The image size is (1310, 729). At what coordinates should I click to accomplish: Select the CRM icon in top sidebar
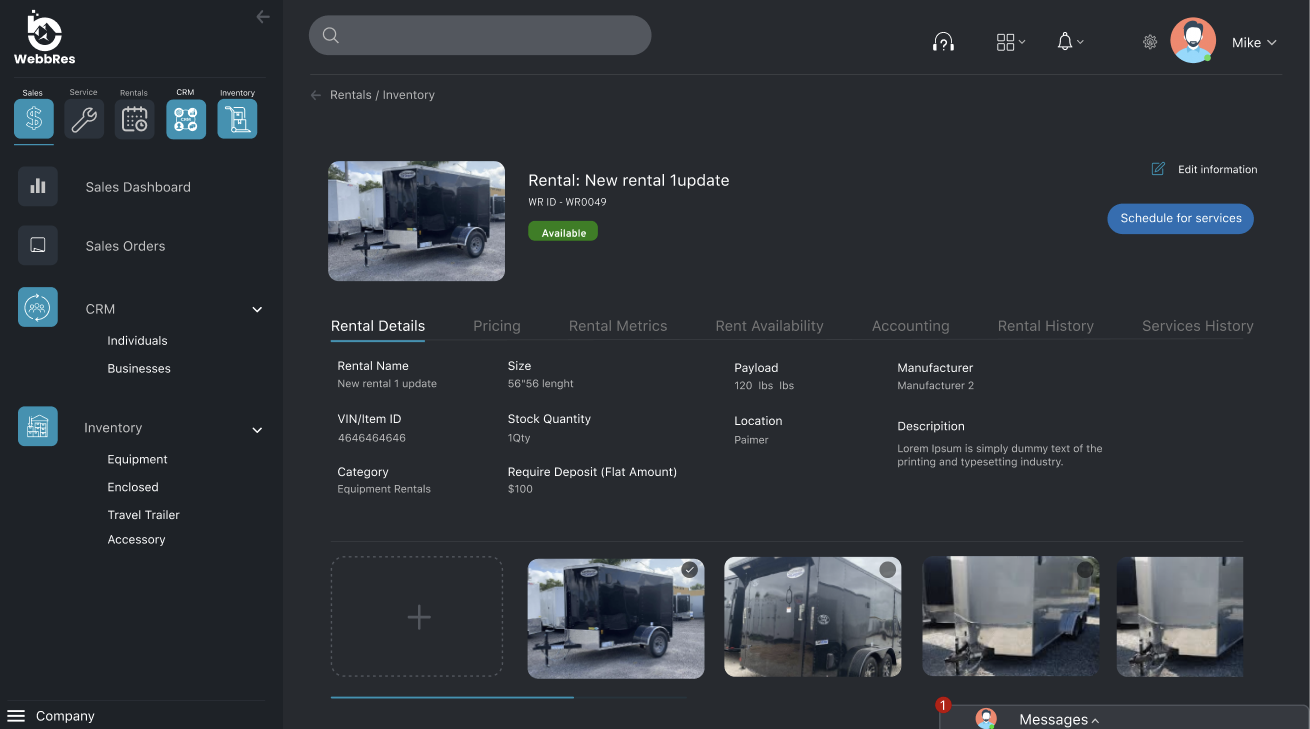(186, 118)
